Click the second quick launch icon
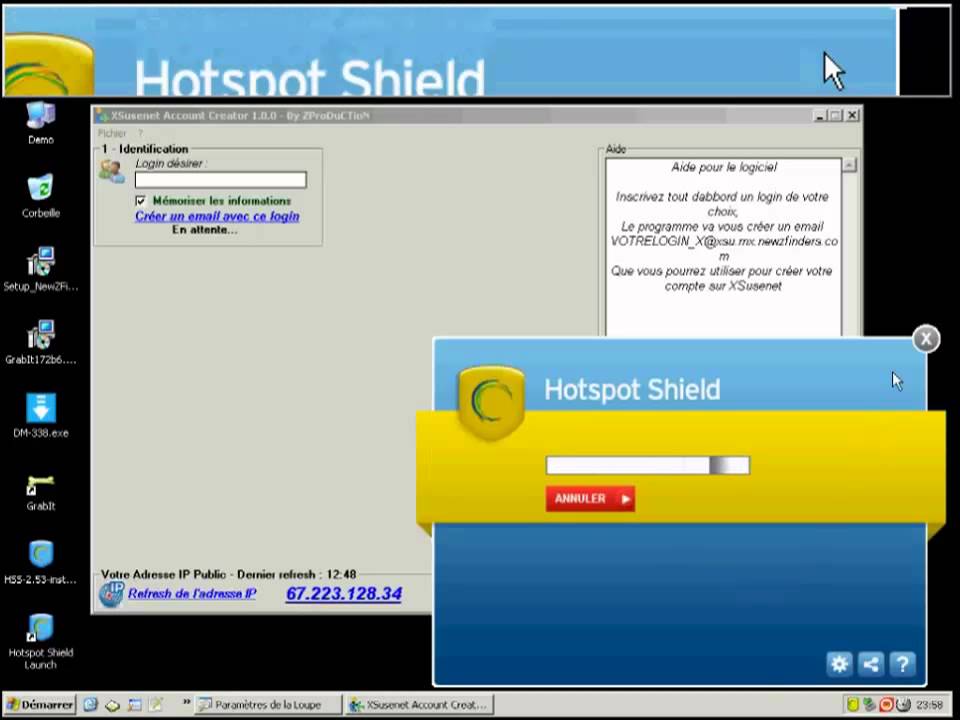Image resolution: width=960 pixels, height=720 pixels. (x=112, y=705)
